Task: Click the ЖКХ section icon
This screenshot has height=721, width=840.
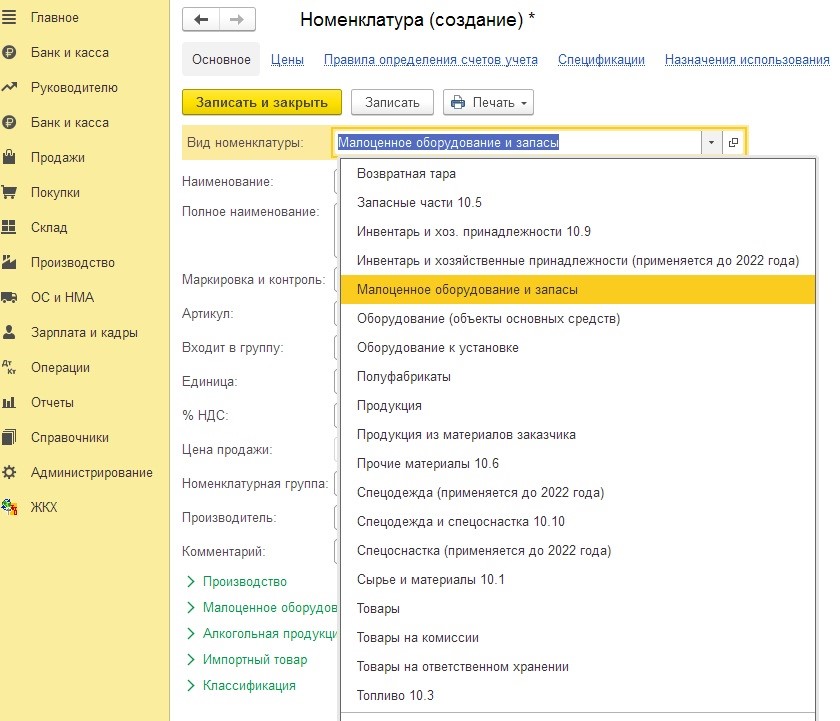Action: point(9,507)
